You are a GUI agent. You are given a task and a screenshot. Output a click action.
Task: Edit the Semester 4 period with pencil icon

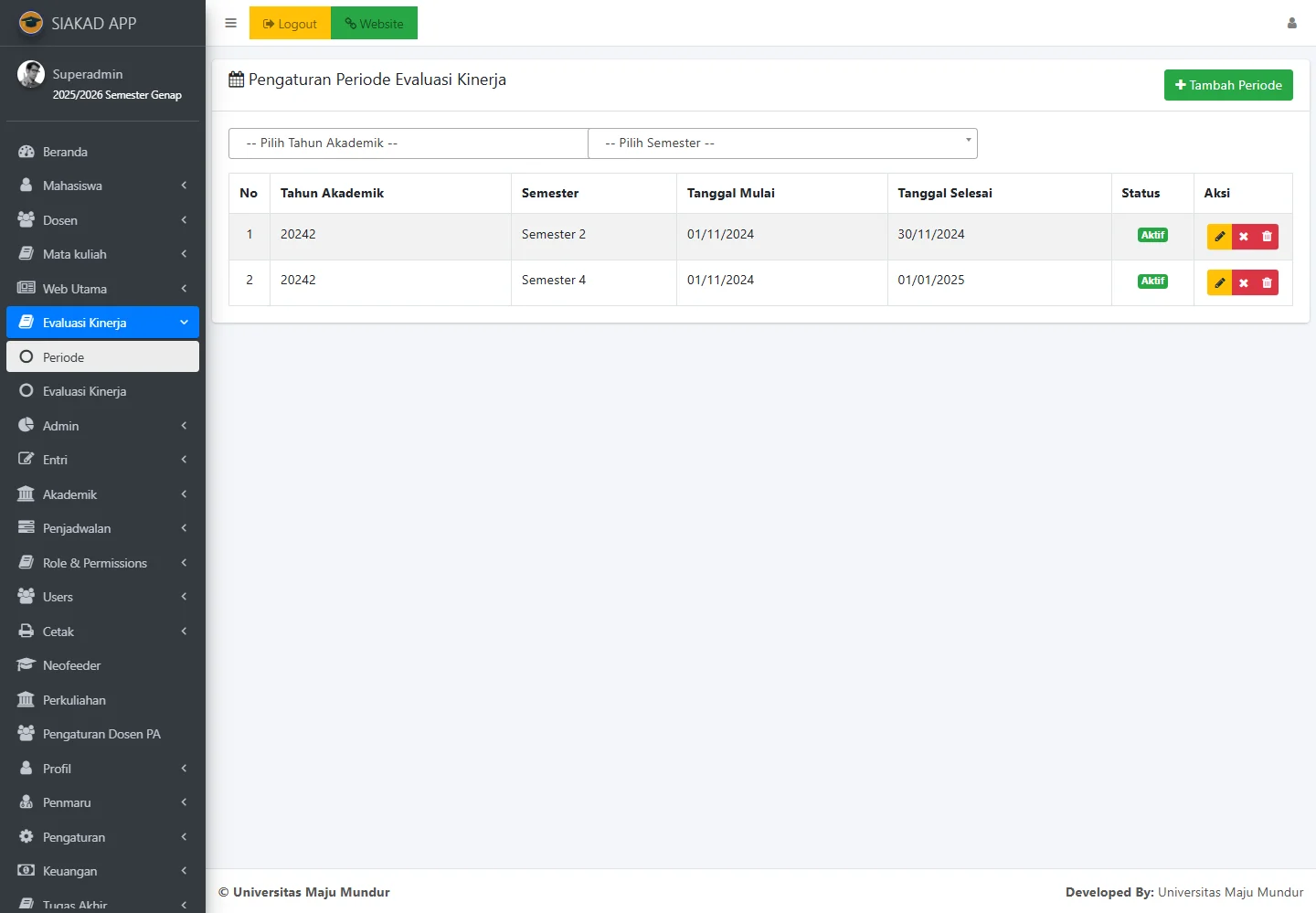click(1219, 282)
